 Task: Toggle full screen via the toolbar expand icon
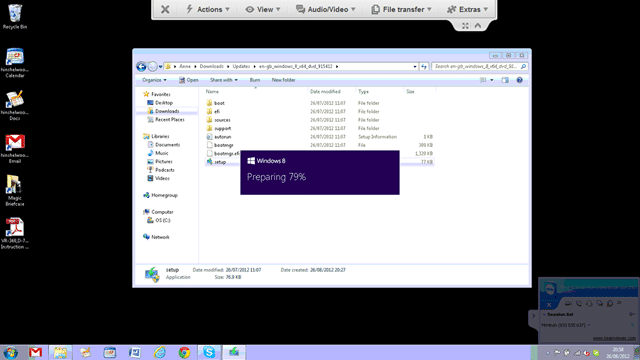click(x=465, y=26)
